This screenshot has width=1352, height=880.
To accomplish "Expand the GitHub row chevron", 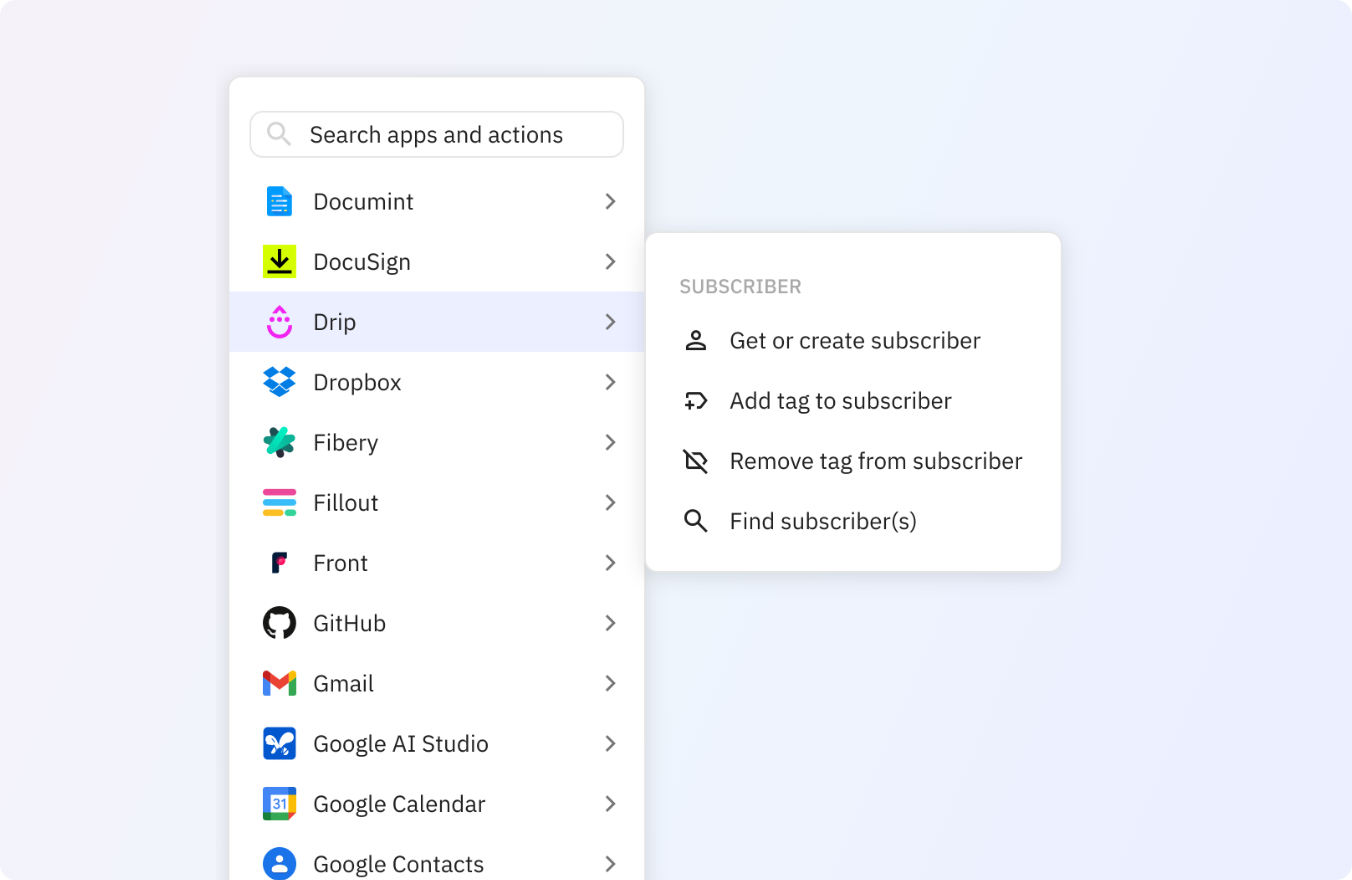I will click(610, 623).
